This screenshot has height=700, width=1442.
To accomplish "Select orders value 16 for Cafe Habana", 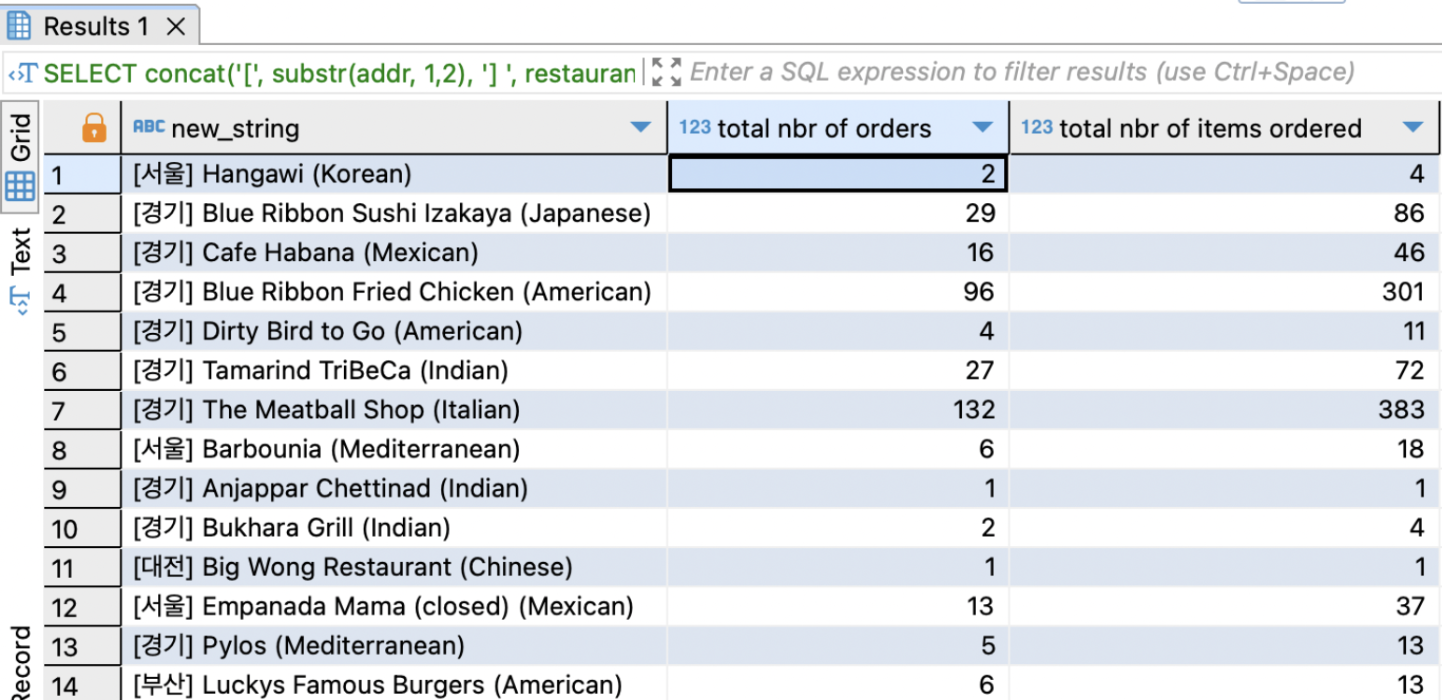I will click(838, 253).
